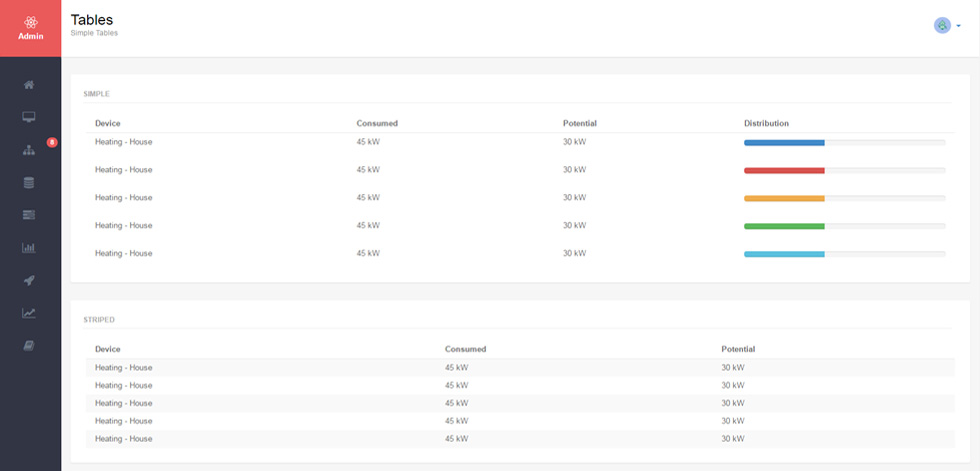Click Distribution column header
Image resolution: width=980 pixels, height=471 pixels.
click(x=766, y=124)
